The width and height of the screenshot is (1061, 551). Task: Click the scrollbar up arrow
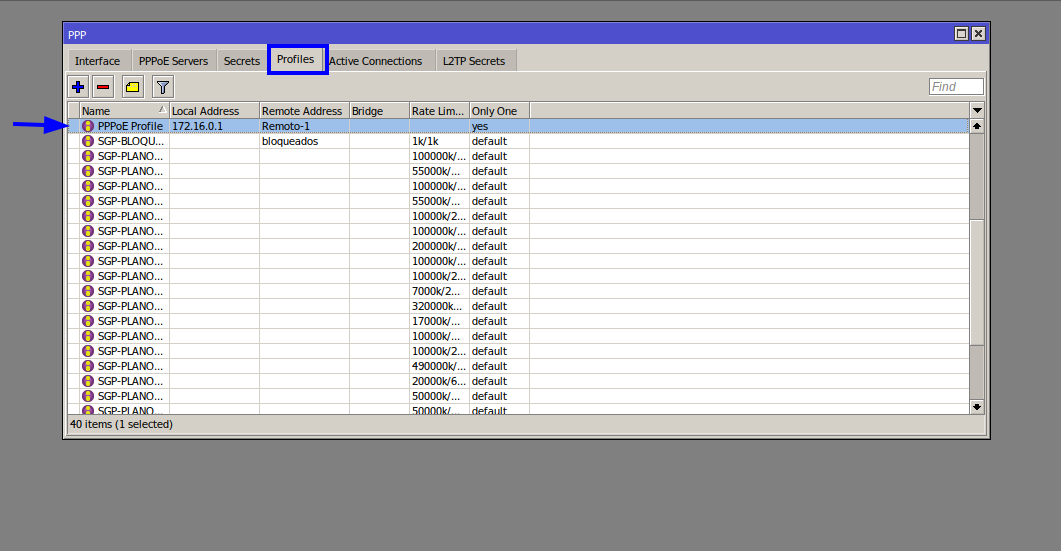tap(977, 126)
